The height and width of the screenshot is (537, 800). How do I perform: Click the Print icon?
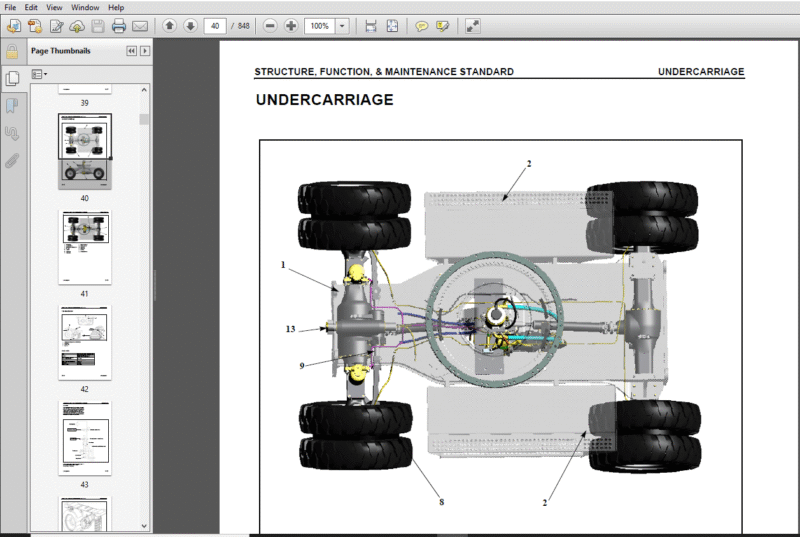click(x=119, y=25)
